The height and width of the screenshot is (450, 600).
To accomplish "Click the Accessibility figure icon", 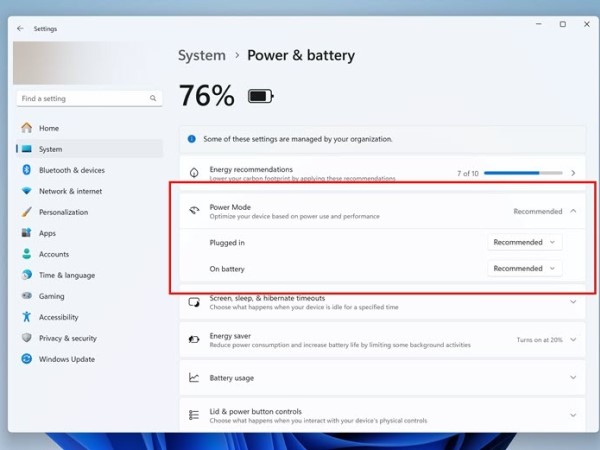I will click(x=26, y=317).
